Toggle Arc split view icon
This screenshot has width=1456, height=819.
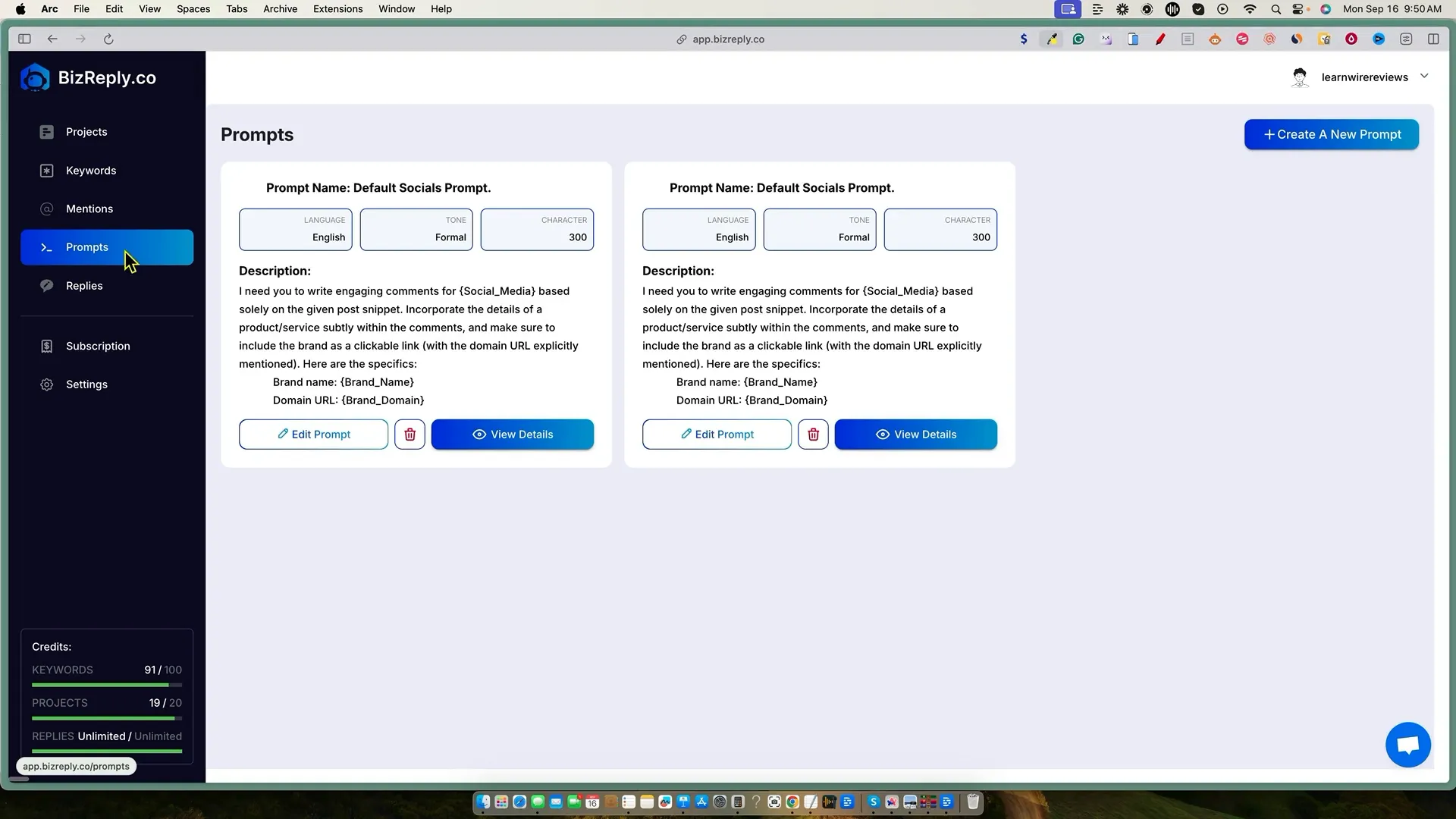[x=1433, y=39]
